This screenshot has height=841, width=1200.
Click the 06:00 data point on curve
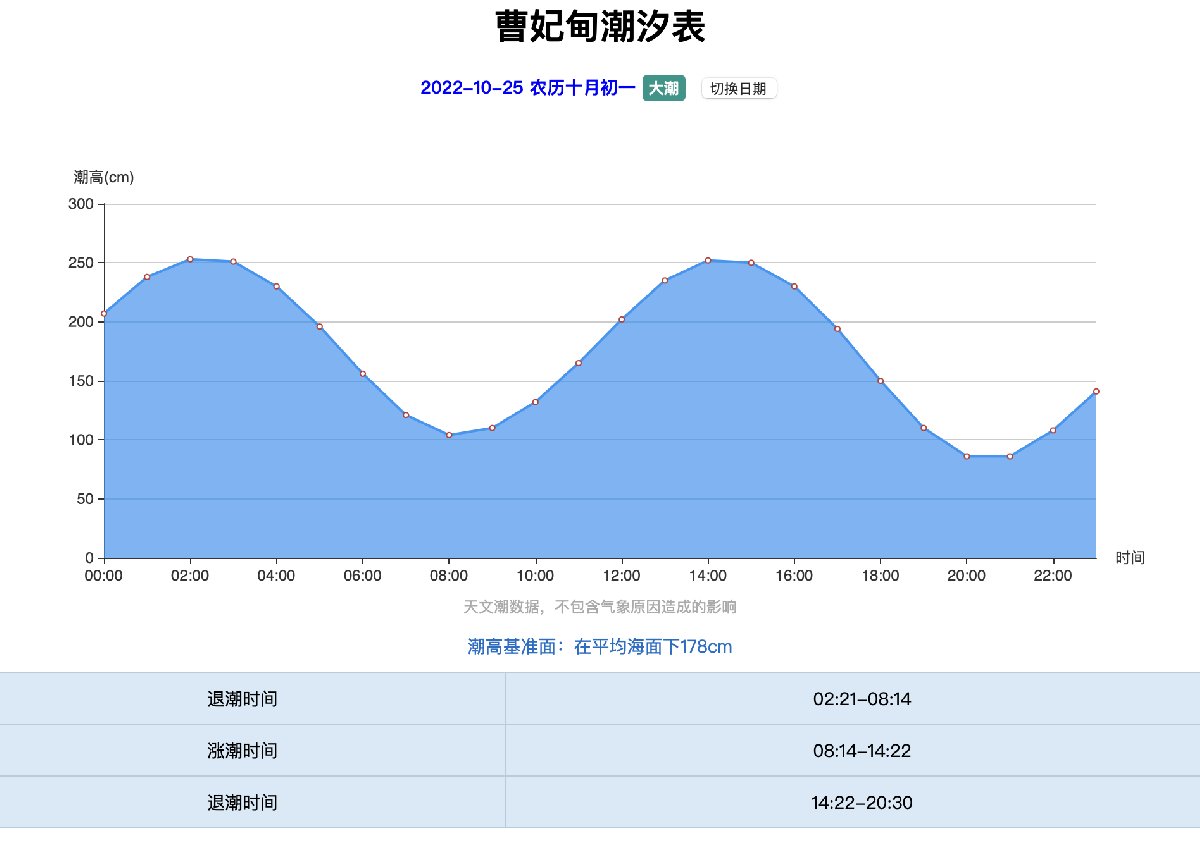coord(363,374)
